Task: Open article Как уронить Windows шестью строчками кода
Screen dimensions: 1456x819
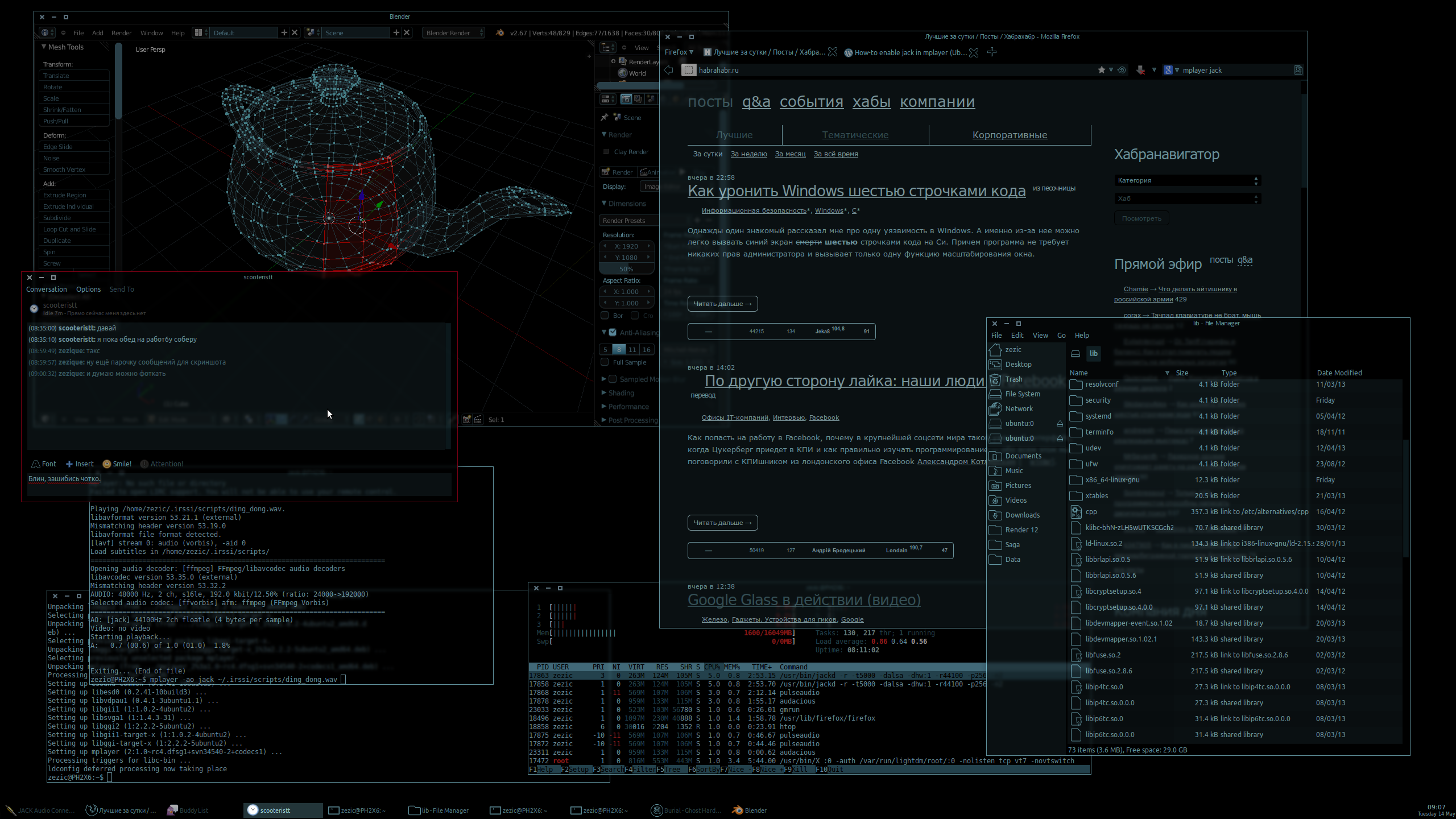Action: click(x=857, y=191)
